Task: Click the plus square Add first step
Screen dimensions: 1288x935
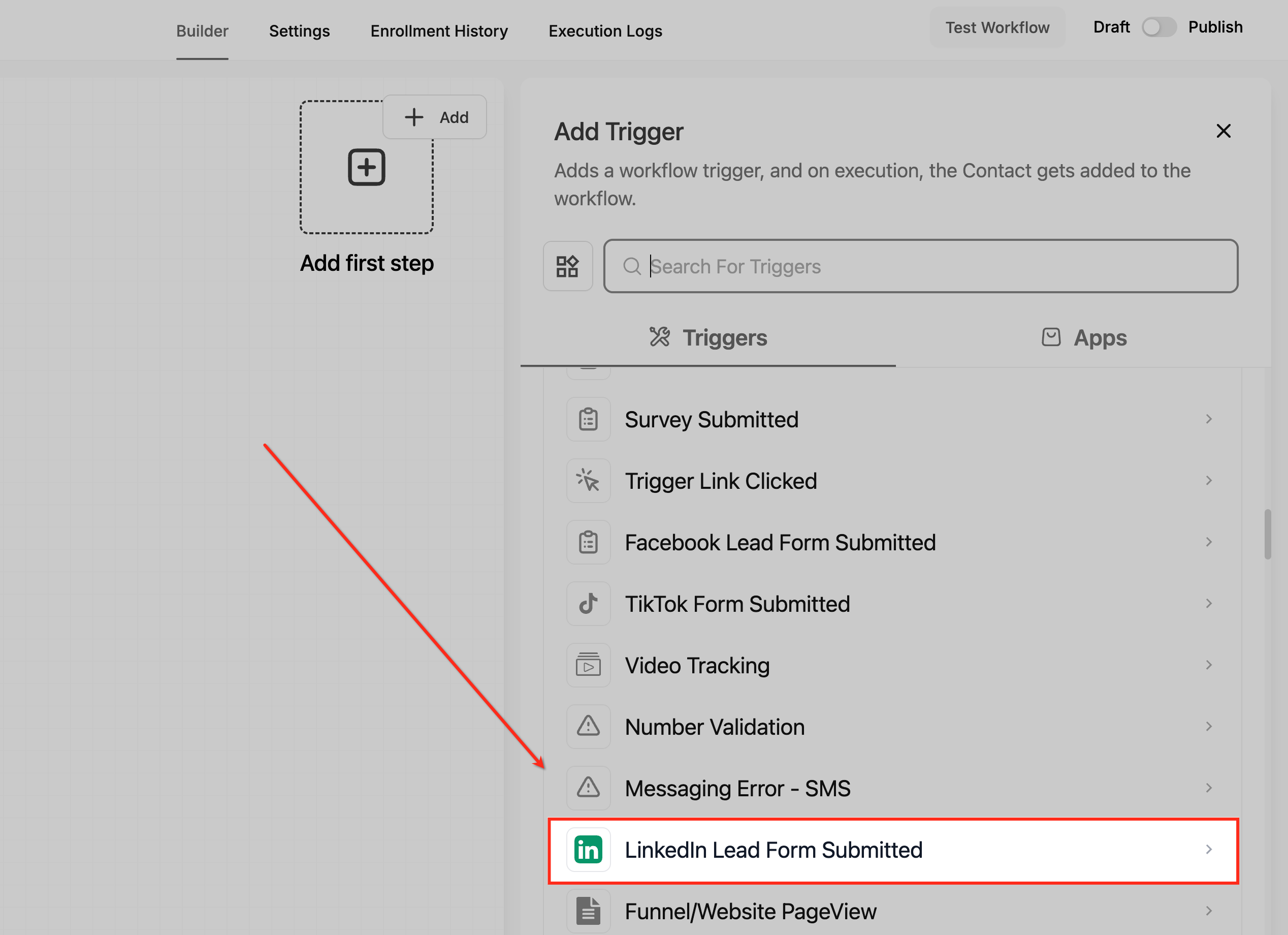Action: pyautogui.click(x=366, y=168)
